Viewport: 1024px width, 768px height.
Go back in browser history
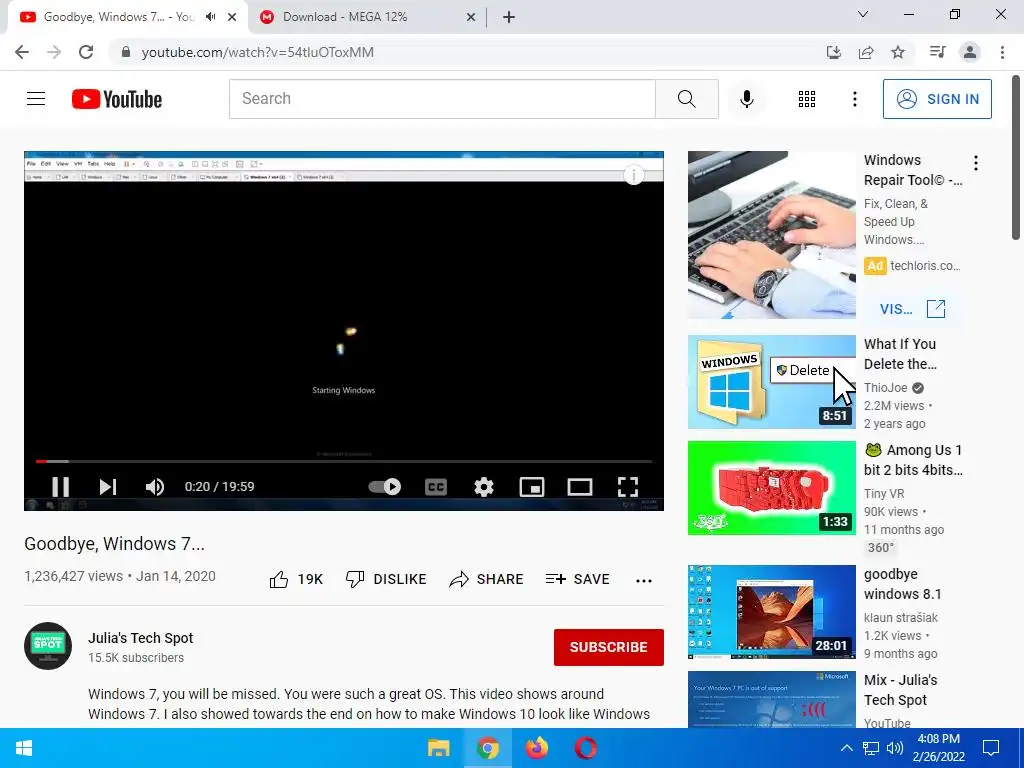[x=22, y=52]
